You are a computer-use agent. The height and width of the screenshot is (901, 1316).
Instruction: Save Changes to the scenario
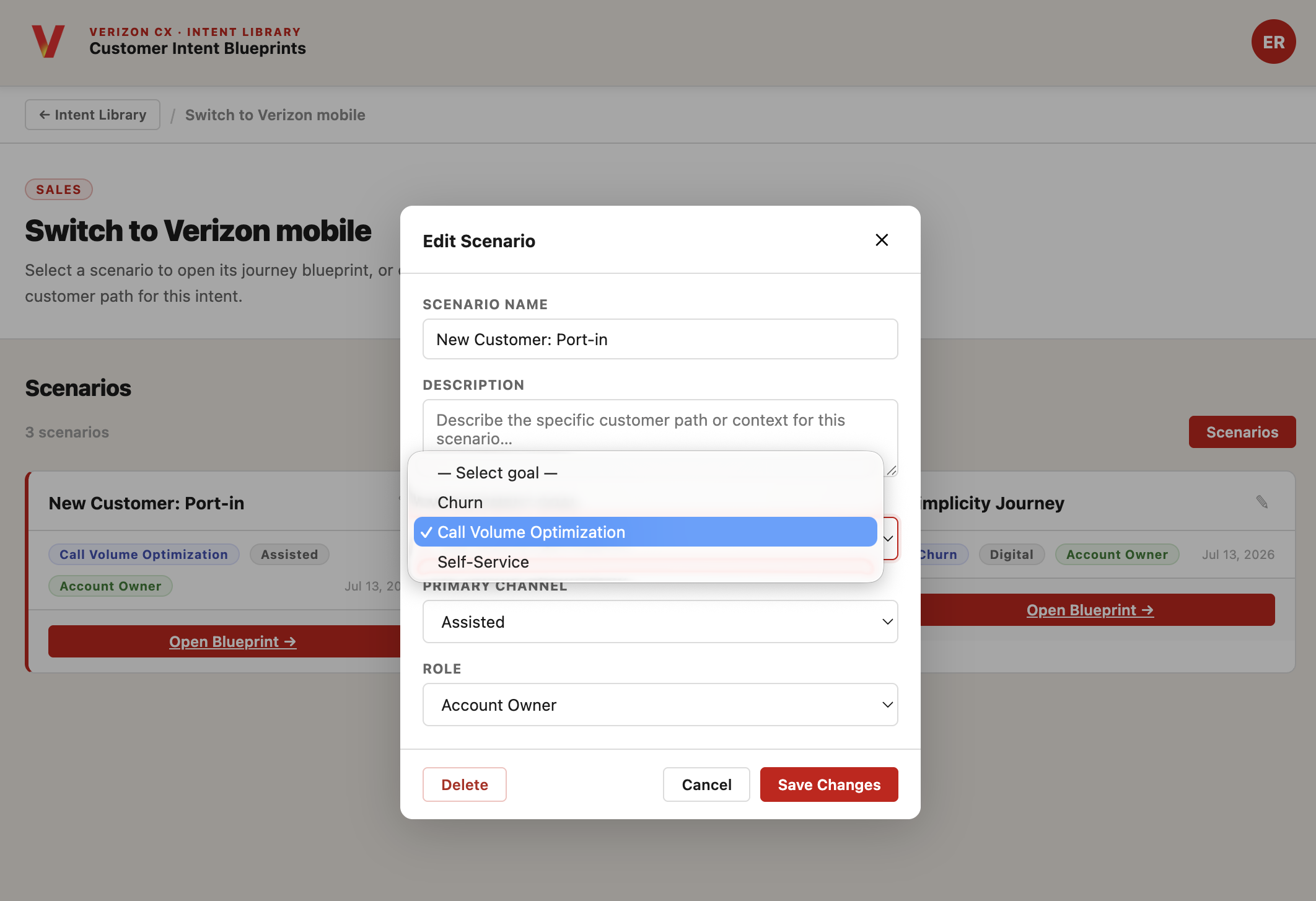829,785
